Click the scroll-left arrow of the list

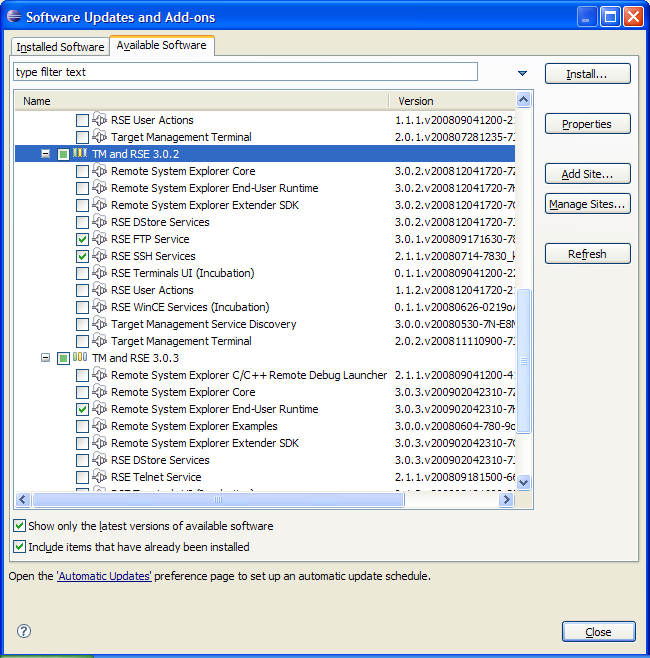point(23,499)
